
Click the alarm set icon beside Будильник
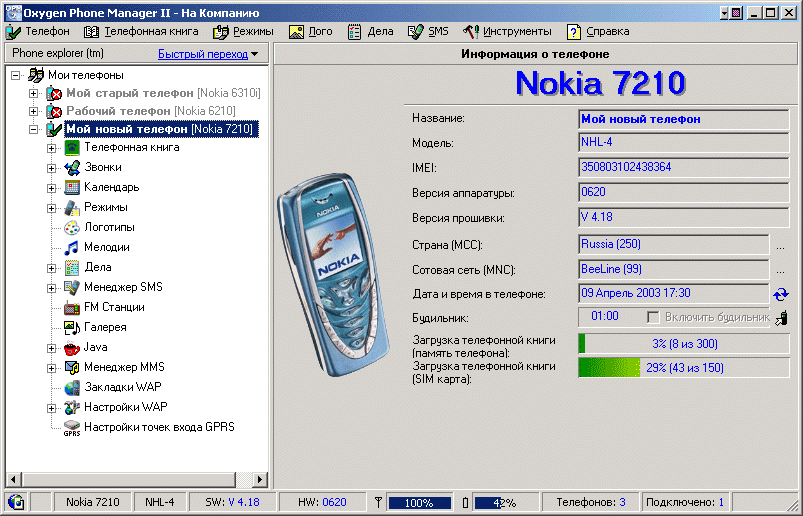pyautogui.click(x=781, y=318)
